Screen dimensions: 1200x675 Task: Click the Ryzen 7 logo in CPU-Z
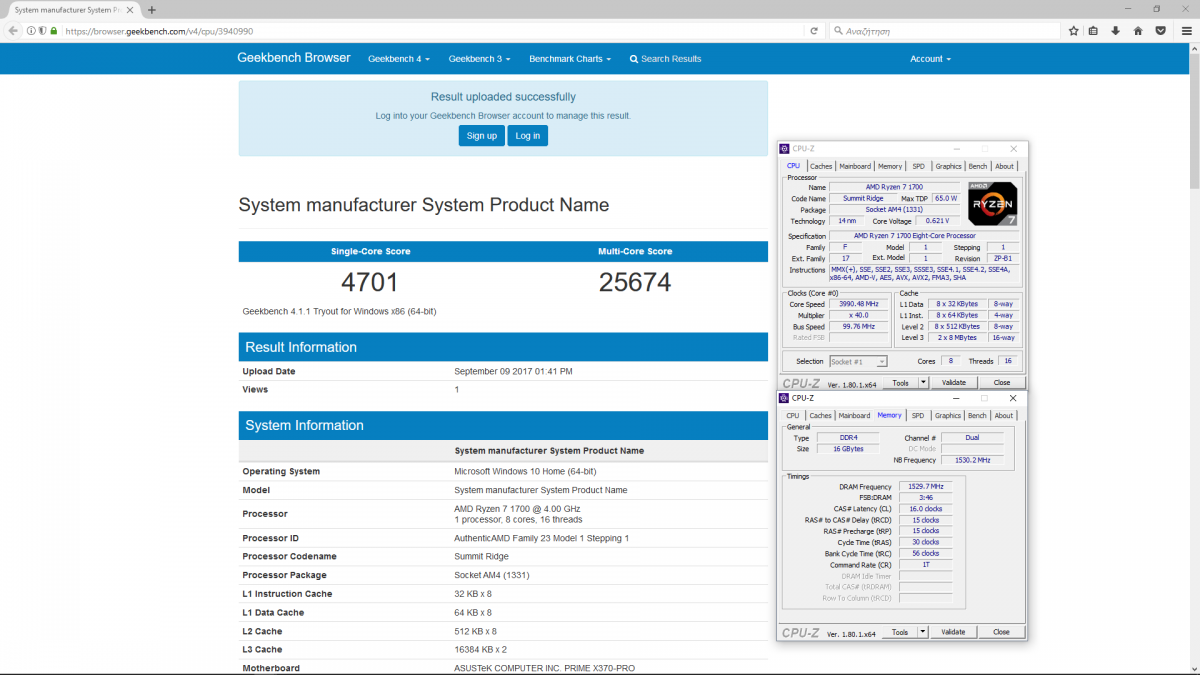click(x=992, y=204)
